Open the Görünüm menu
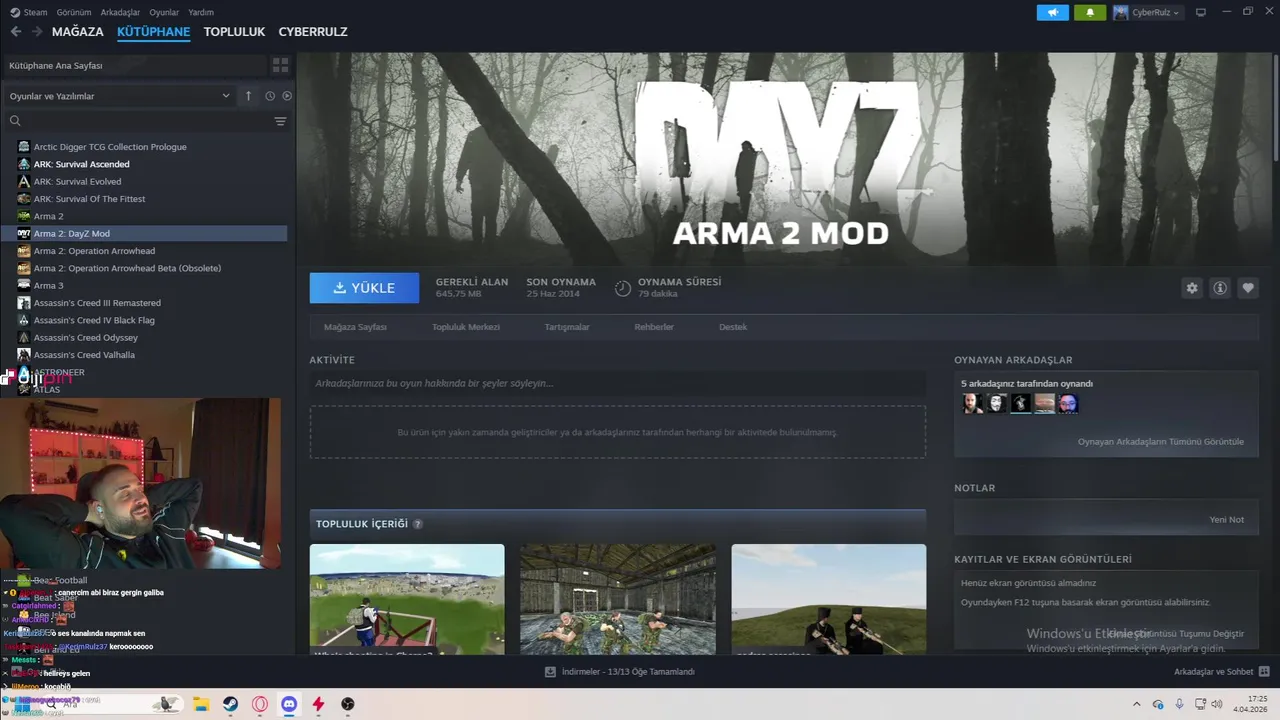The image size is (1280, 720). 74,12
